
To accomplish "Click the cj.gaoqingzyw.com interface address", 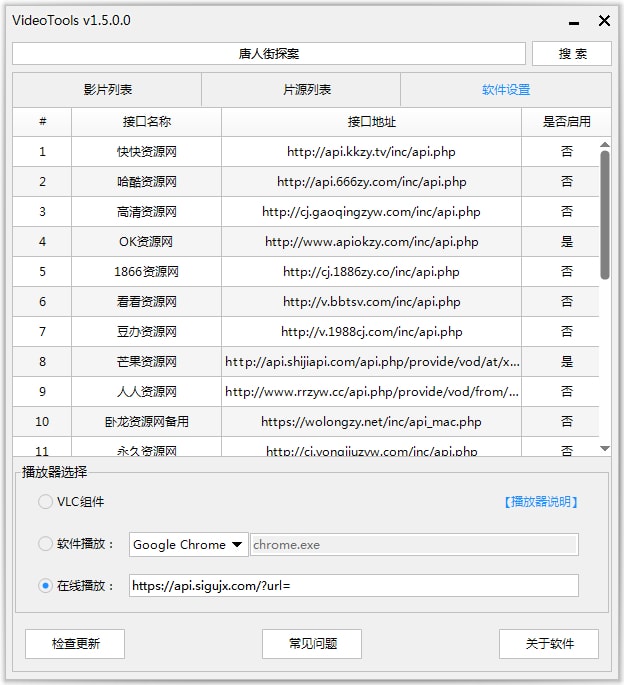I will [x=371, y=212].
